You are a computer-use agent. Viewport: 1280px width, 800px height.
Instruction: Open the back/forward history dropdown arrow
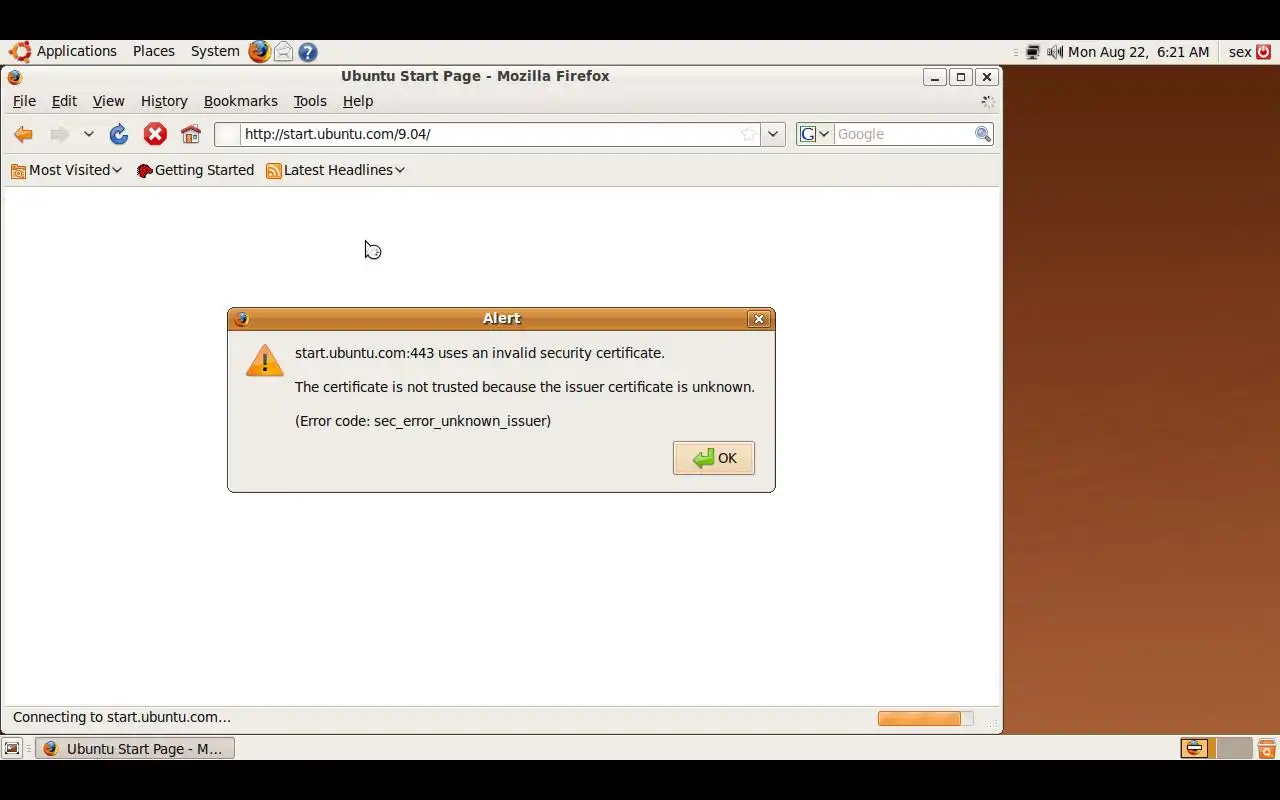88,134
